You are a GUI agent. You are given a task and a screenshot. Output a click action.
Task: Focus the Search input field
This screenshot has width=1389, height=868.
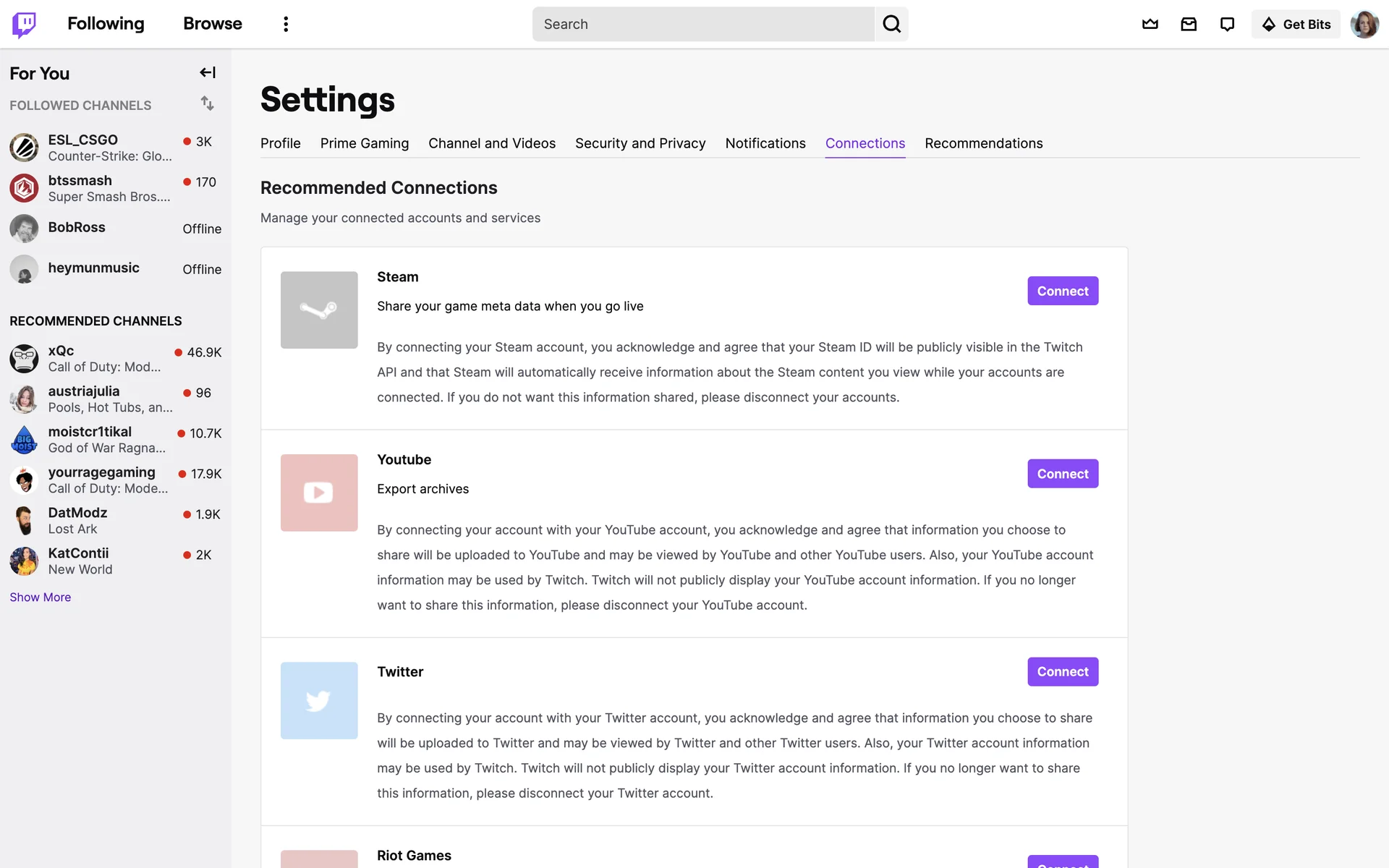pos(703,25)
